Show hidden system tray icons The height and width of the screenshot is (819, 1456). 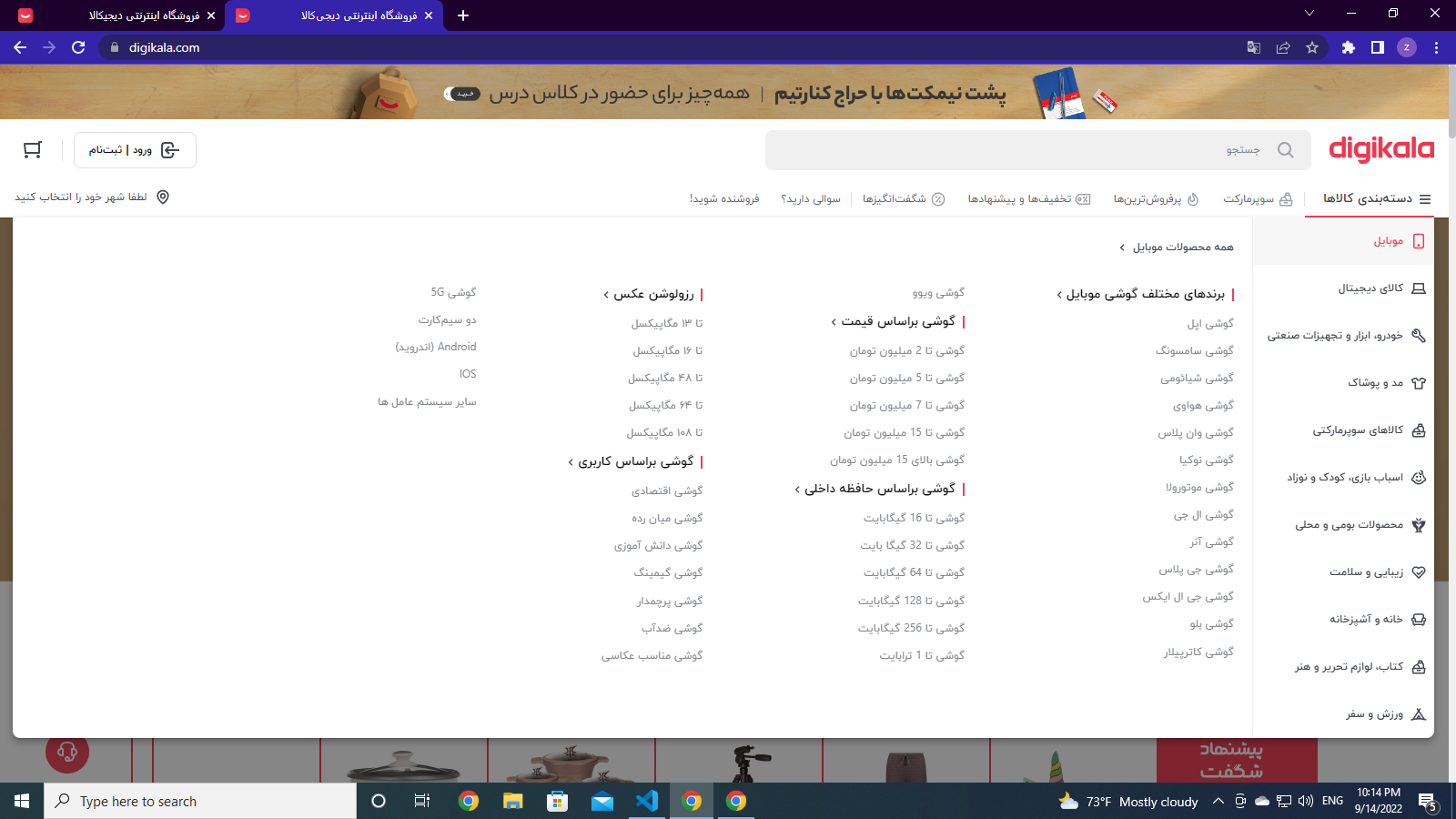[x=1218, y=801]
